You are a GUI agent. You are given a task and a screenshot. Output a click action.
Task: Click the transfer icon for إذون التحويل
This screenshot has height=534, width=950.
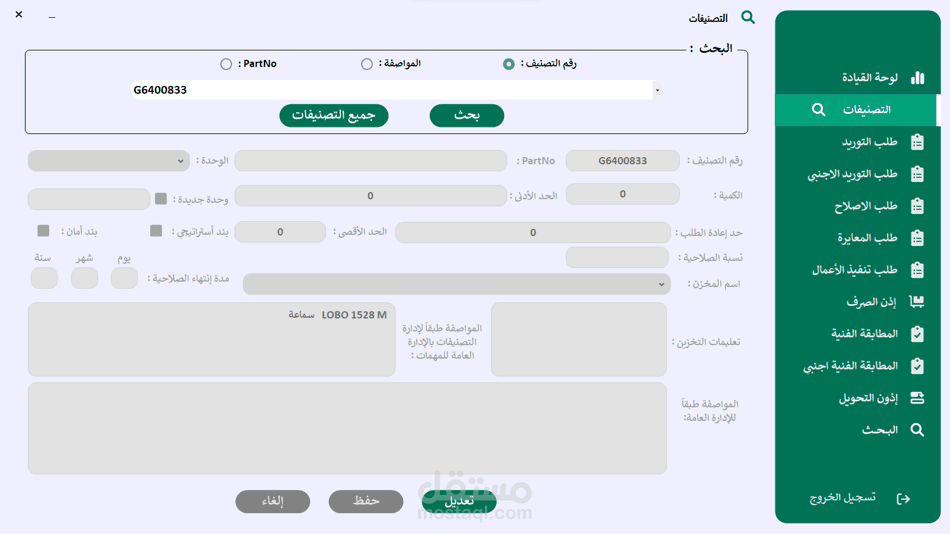[917, 398]
